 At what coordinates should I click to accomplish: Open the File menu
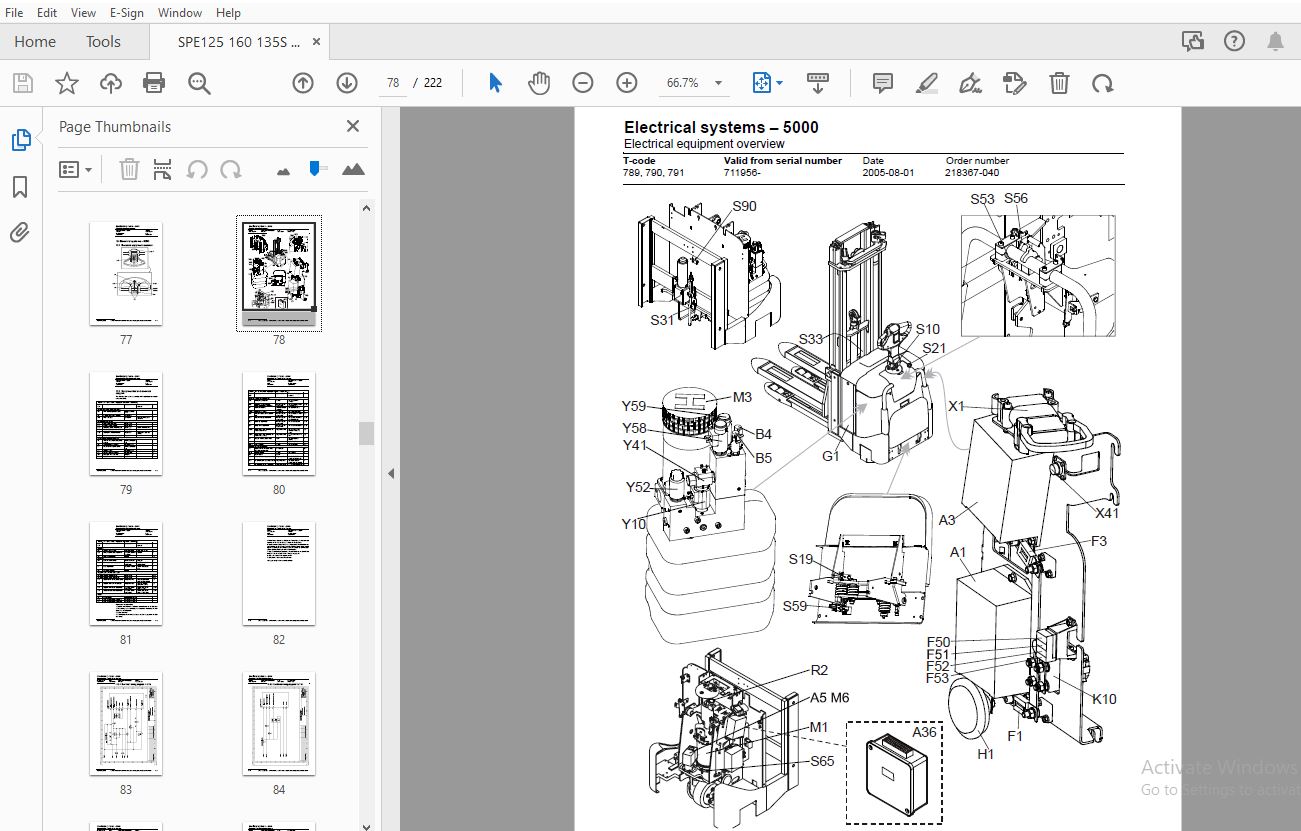click(14, 12)
